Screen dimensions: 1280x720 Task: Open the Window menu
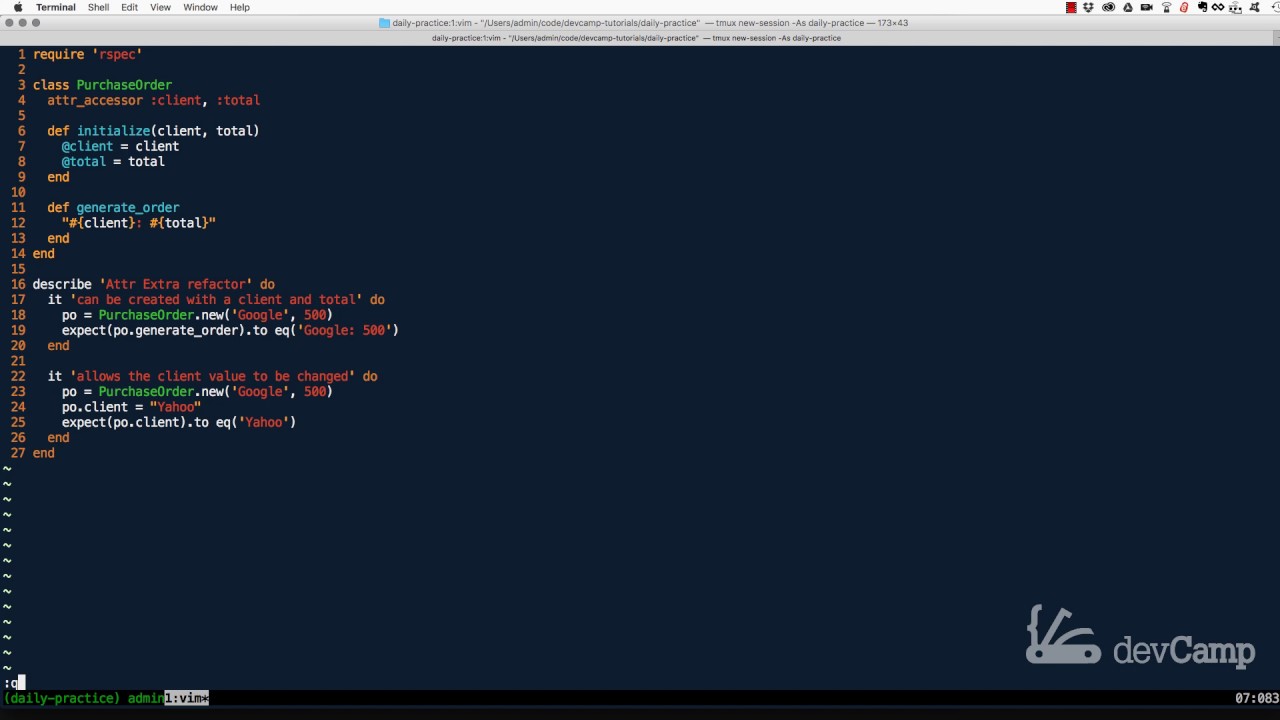click(x=200, y=7)
